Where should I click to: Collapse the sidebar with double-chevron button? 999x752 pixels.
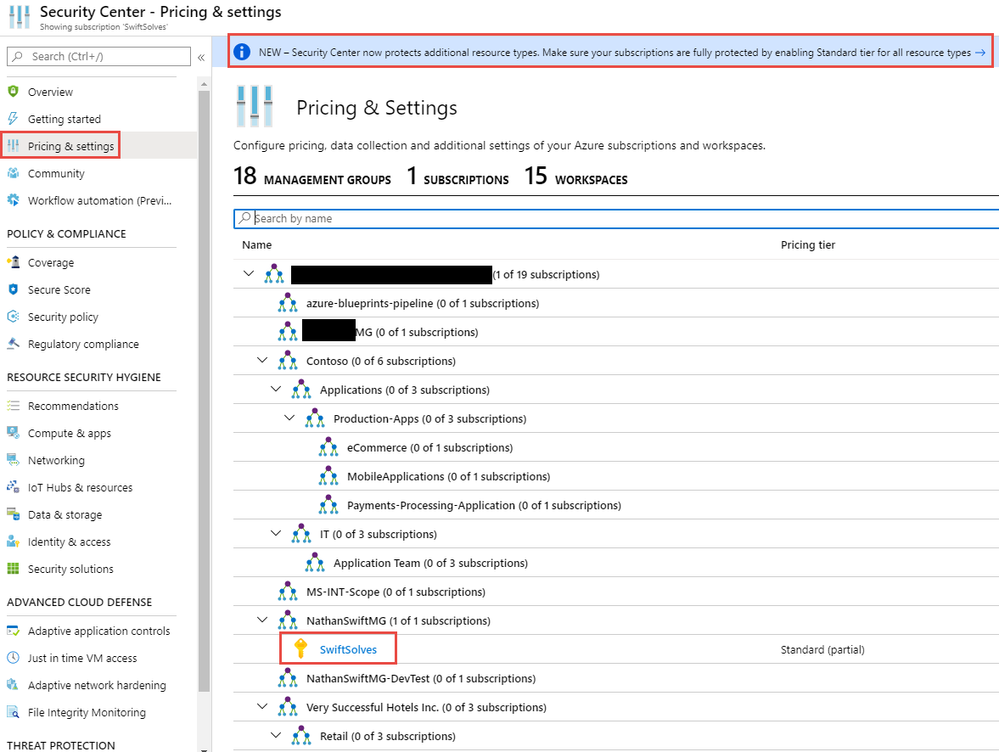click(201, 57)
